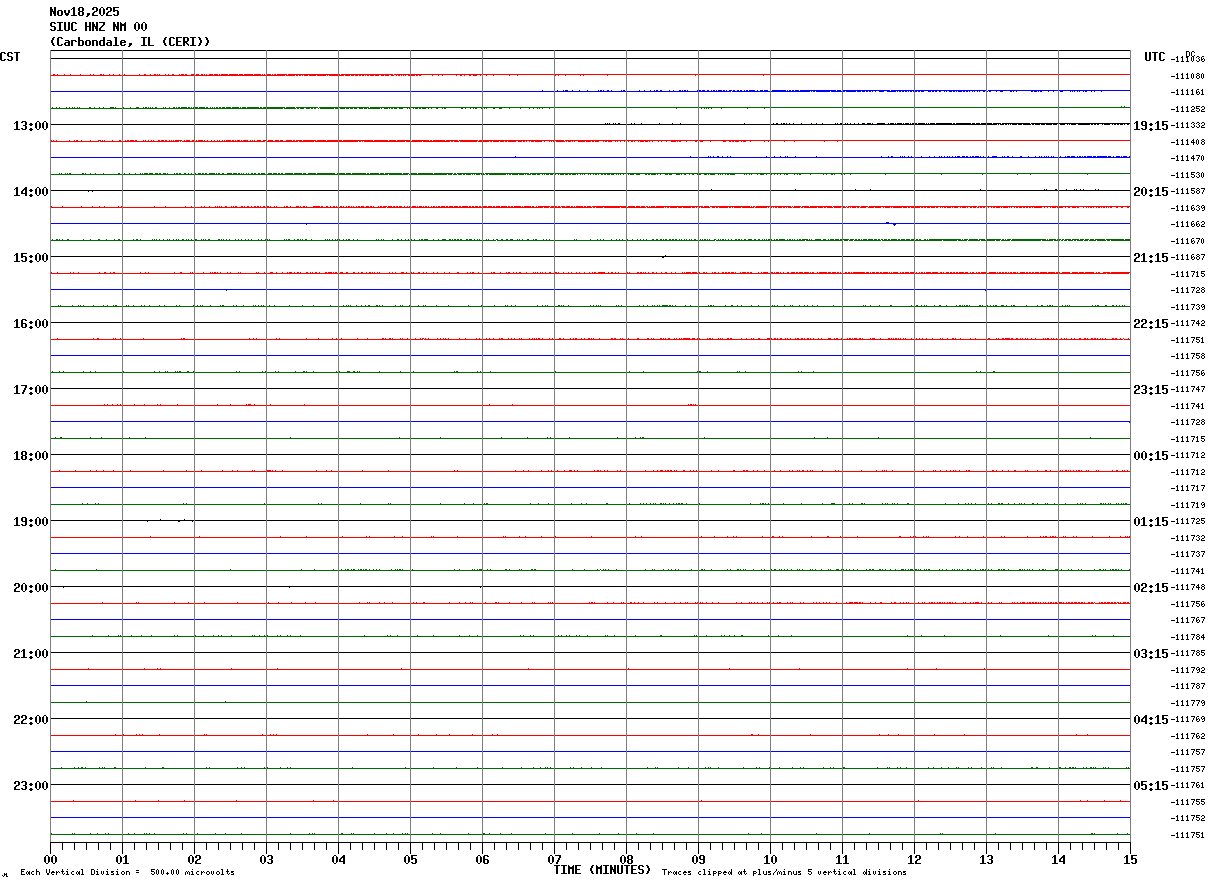Image resolution: width=1210 pixels, height=886 pixels.
Task: Select the 23:00 CST row label
Action: [30, 786]
